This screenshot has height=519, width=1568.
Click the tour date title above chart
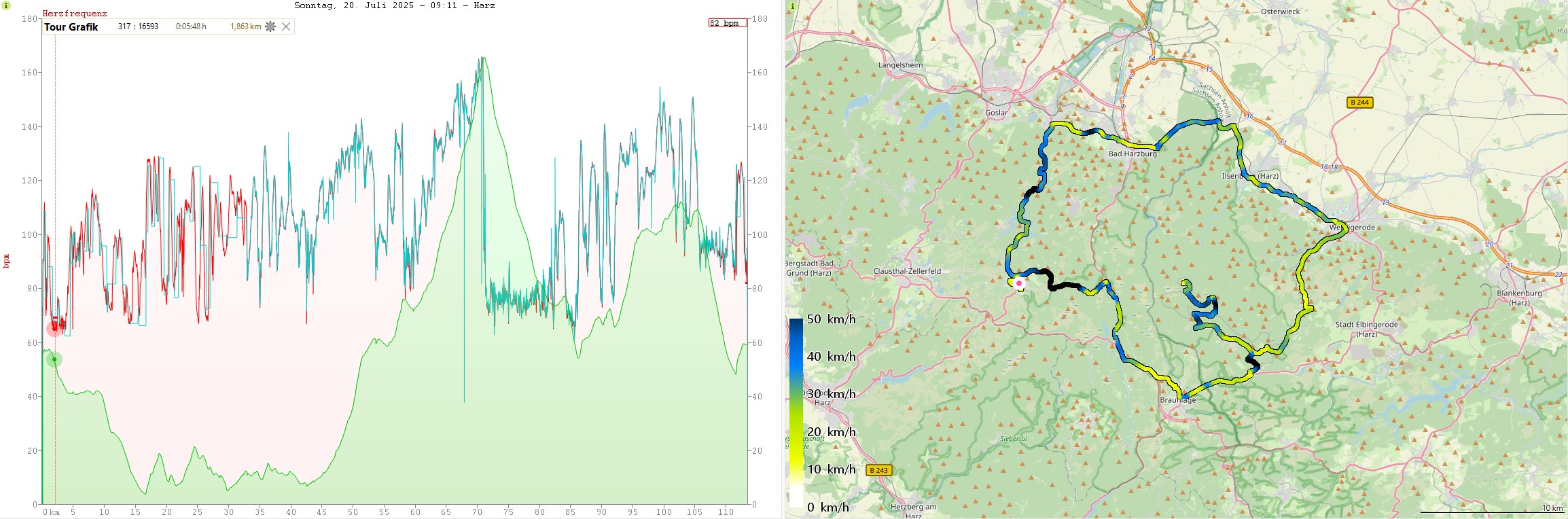[x=394, y=5]
